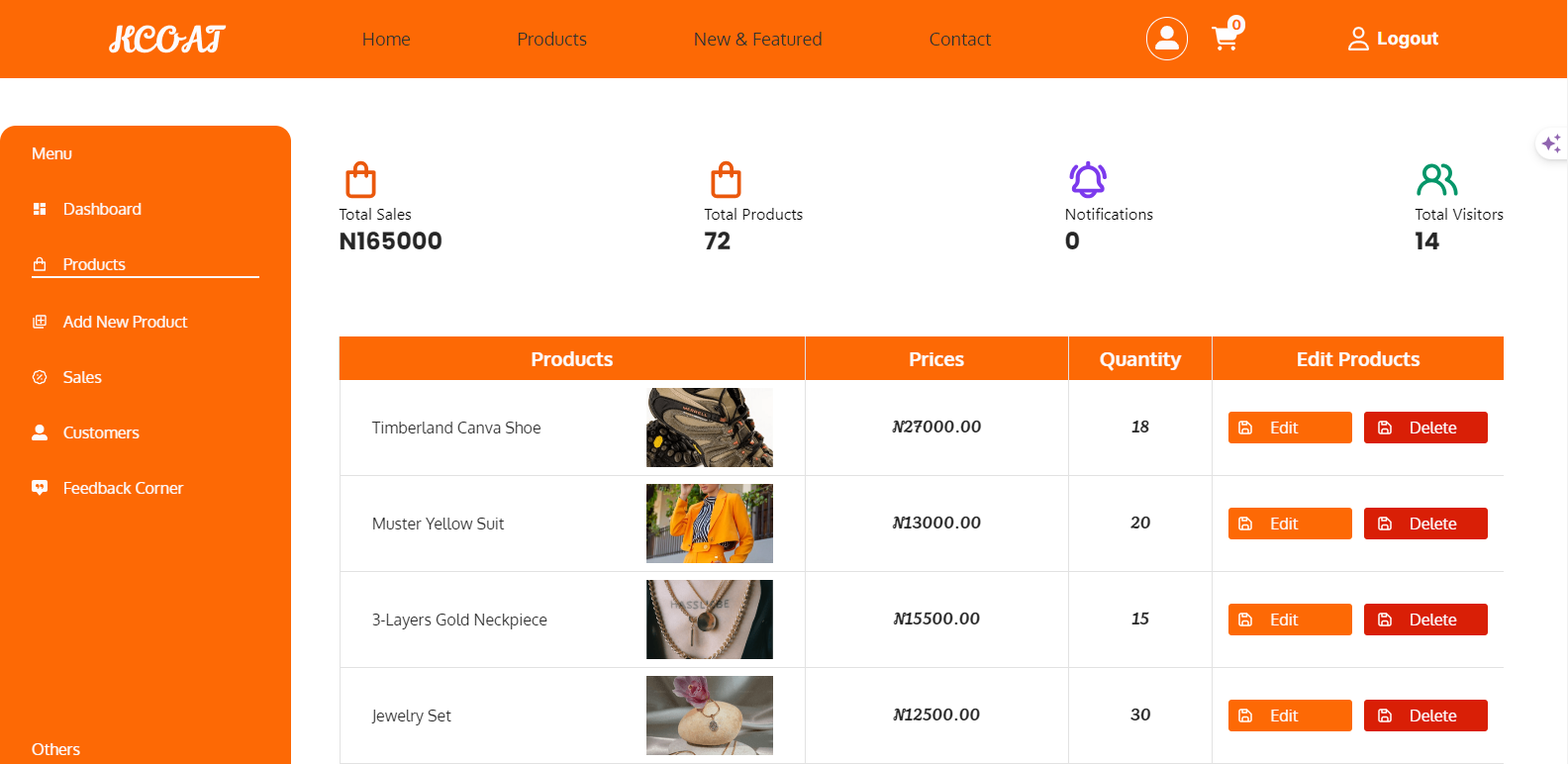
Task: Click the Logout button
Action: point(1393,38)
